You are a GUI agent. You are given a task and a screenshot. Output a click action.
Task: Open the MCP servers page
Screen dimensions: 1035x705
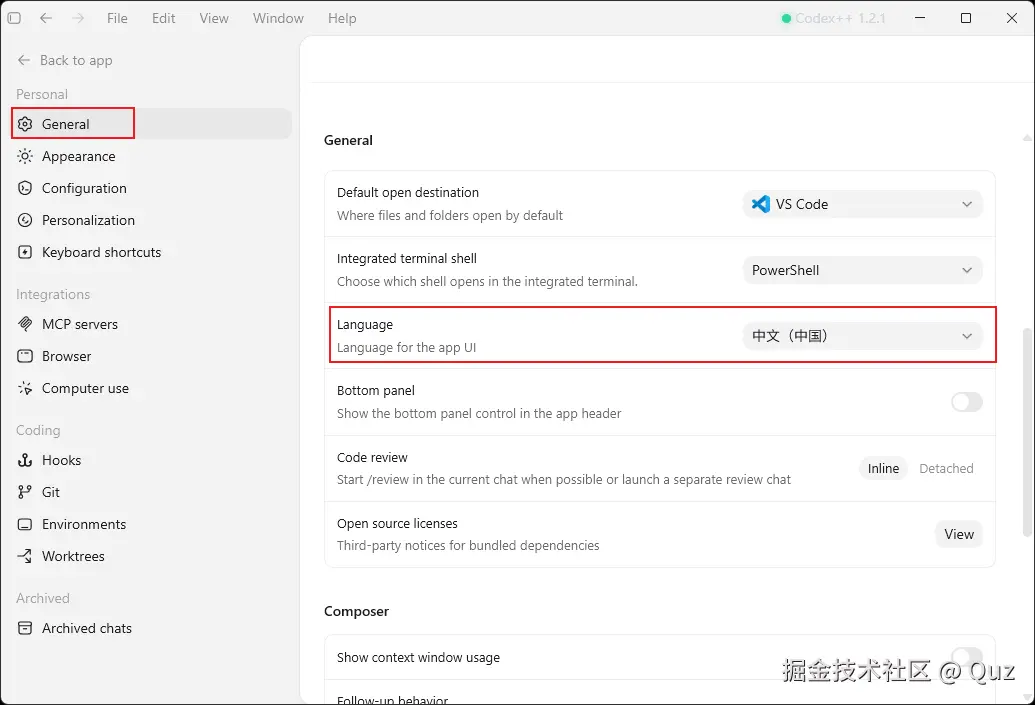(x=151, y=324)
